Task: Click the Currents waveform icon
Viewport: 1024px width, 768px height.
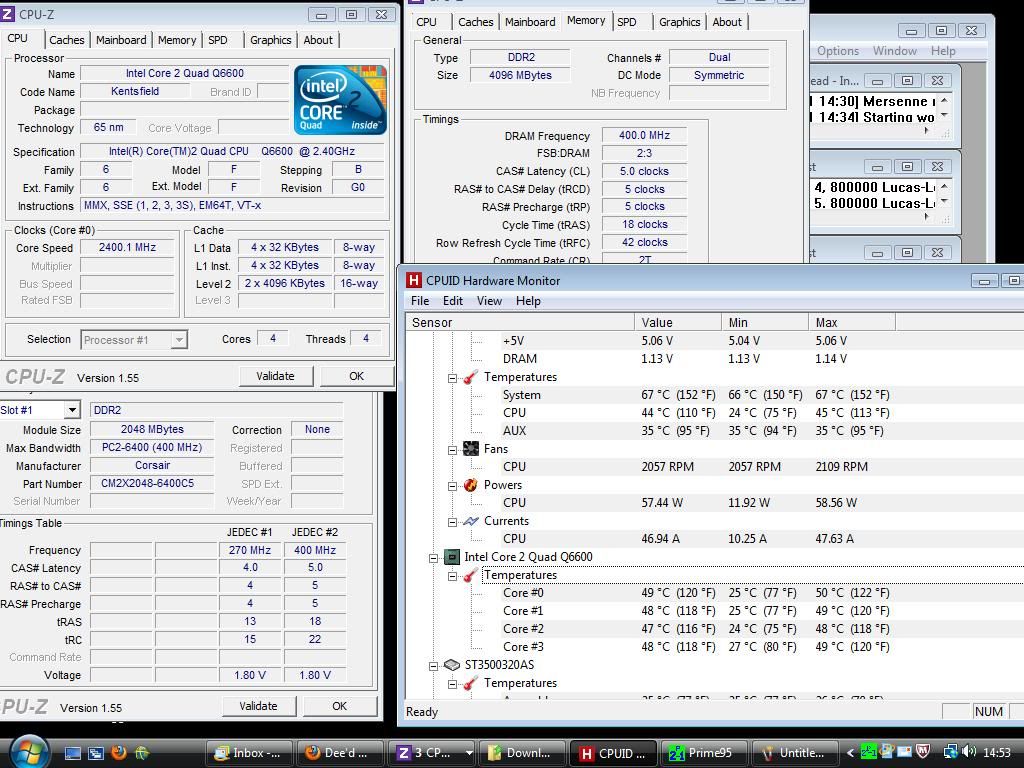Action: pos(471,521)
